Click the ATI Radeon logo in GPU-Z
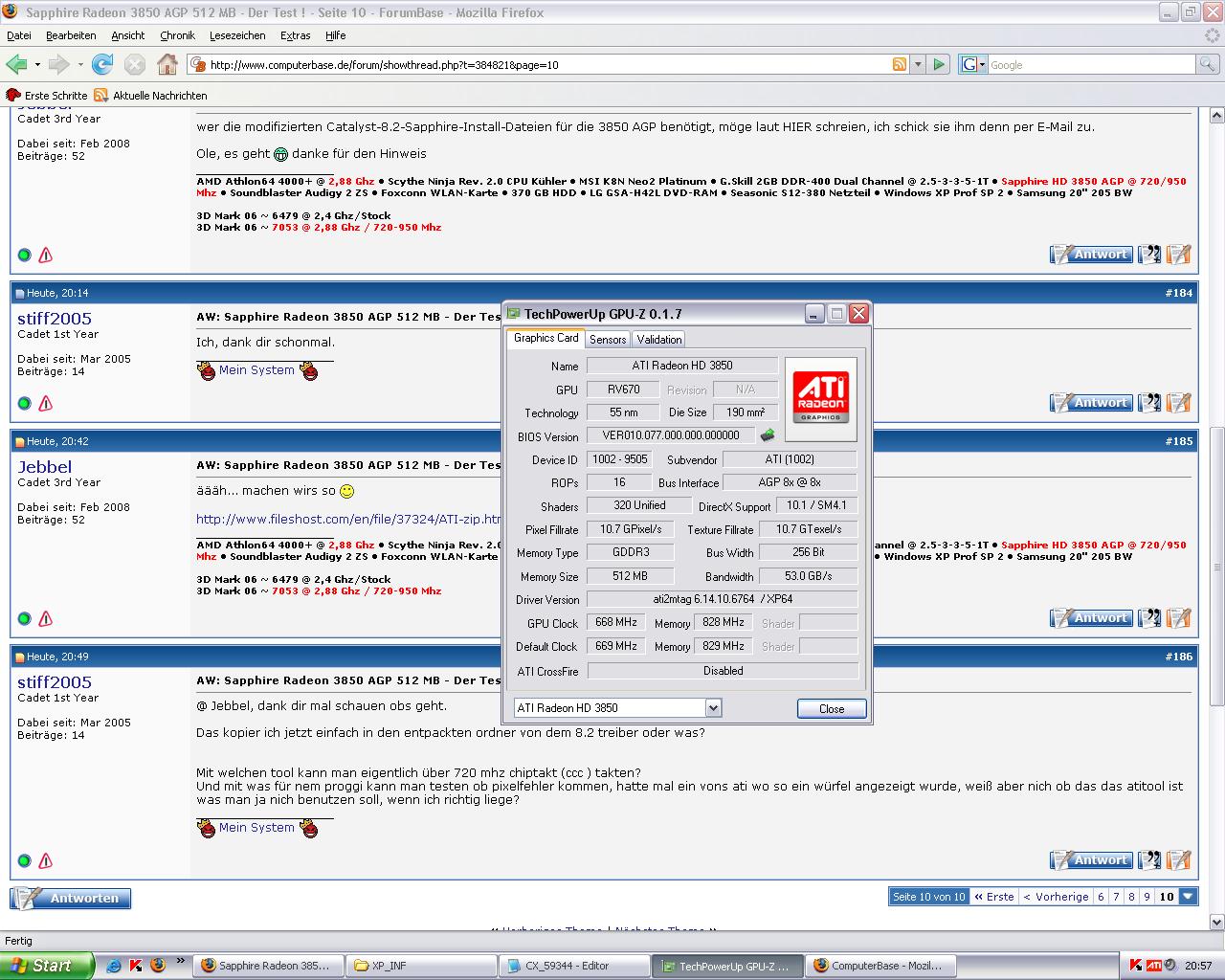Screen dimensions: 1225x980 click(821, 398)
